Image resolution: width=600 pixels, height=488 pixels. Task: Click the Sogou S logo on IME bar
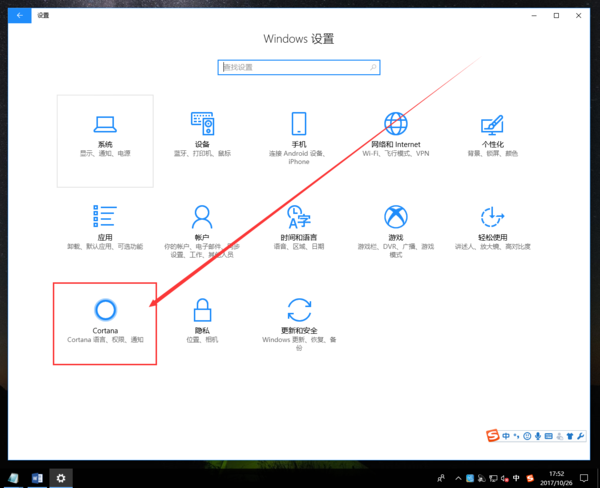493,436
